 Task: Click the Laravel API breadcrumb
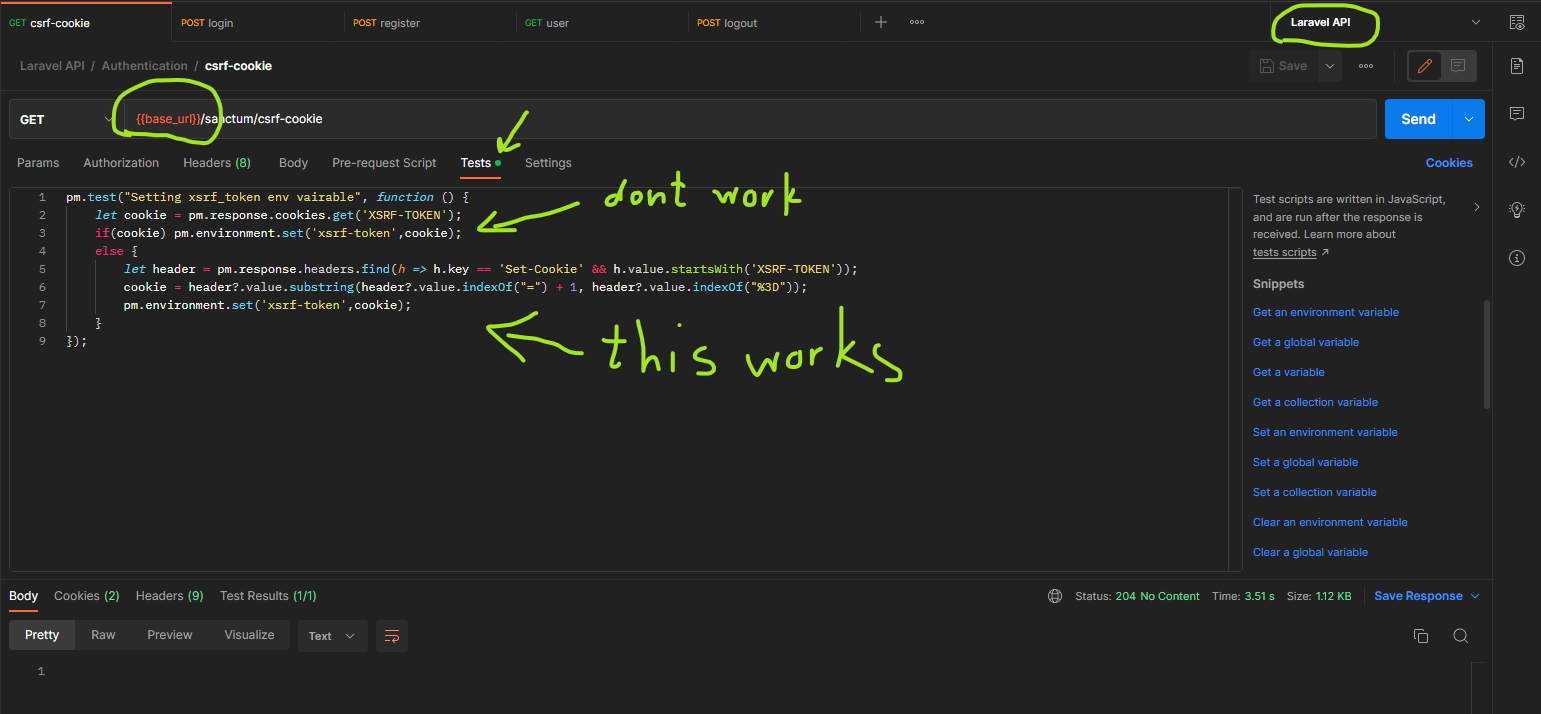pyautogui.click(x=52, y=66)
